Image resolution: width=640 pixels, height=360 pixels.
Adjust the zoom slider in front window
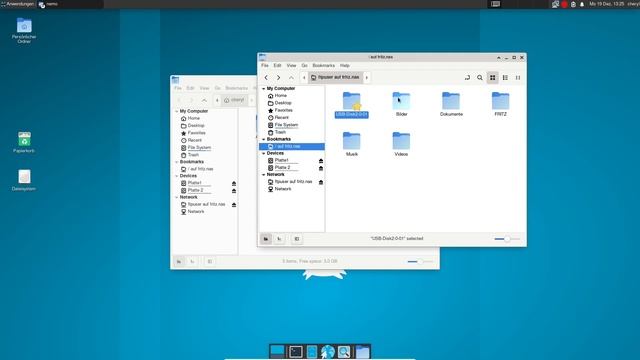pos(507,239)
